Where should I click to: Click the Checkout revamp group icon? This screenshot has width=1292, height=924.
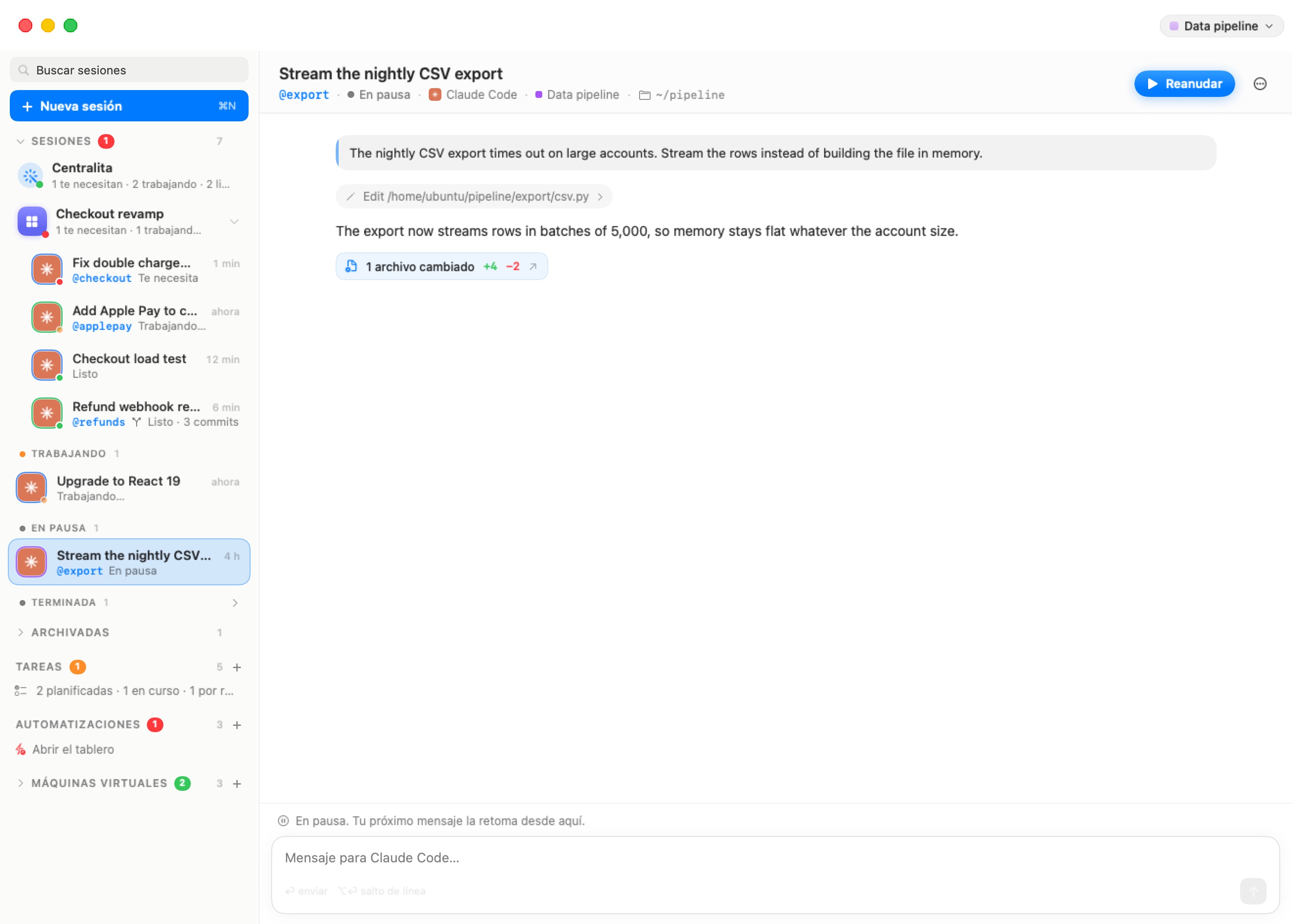tap(32, 221)
